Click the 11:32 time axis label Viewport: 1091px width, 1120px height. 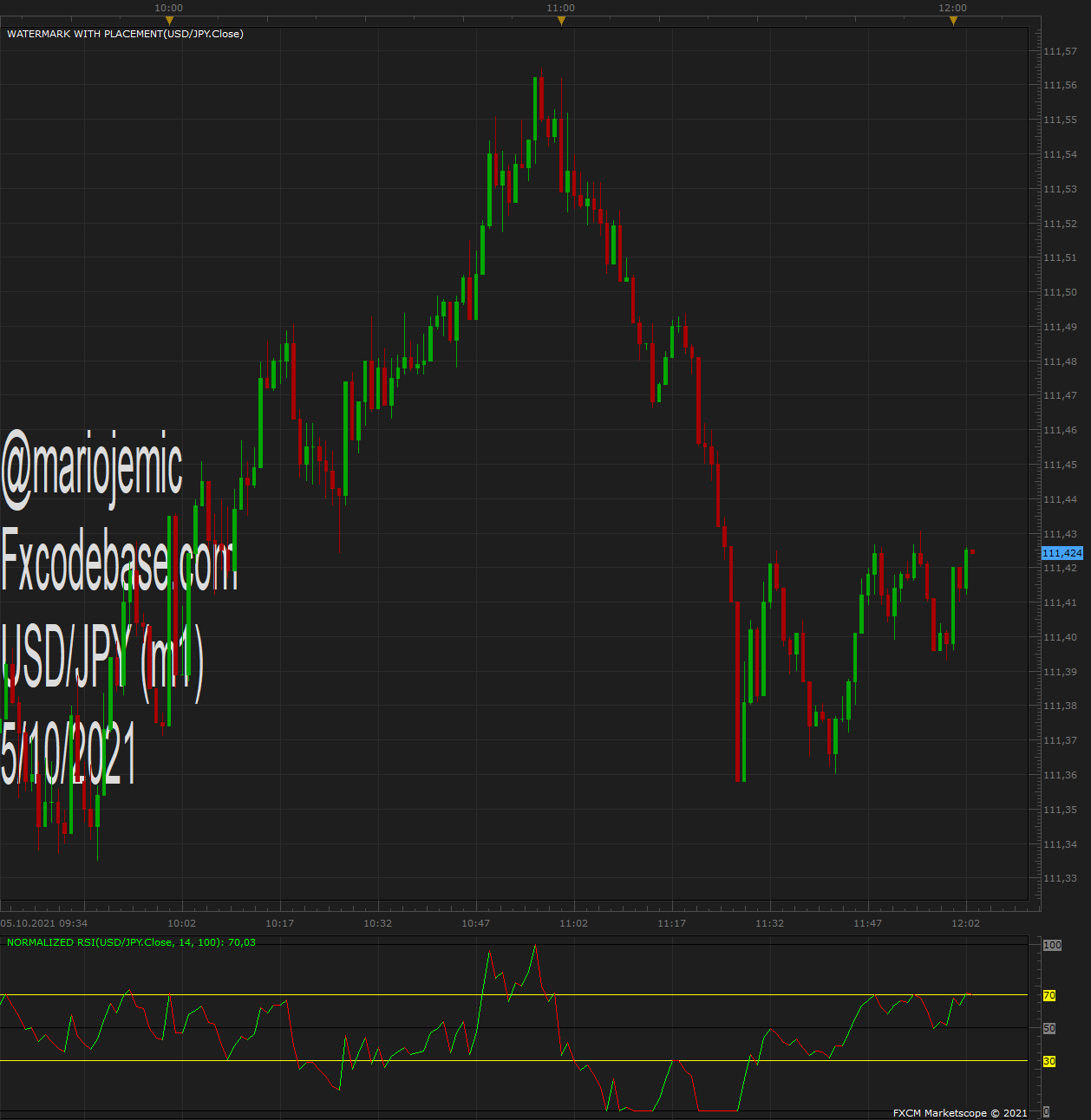click(x=770, y=923)
